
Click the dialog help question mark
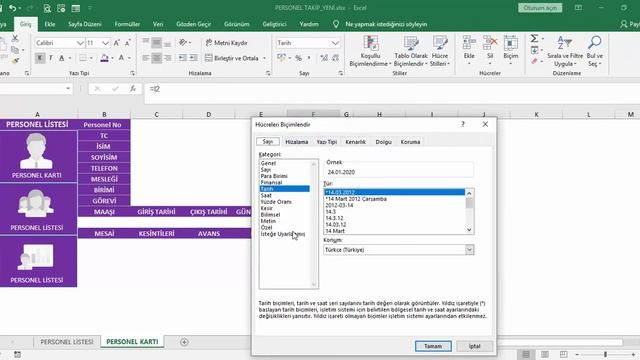pyautogui.click(x=463, y=124)
